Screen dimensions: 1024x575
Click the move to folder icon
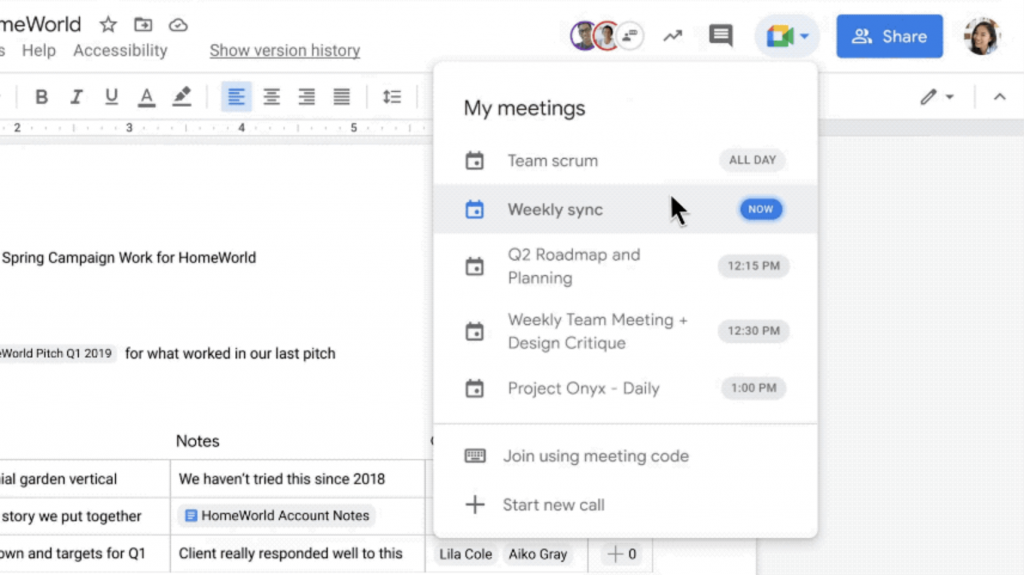[x=143, y=25]
